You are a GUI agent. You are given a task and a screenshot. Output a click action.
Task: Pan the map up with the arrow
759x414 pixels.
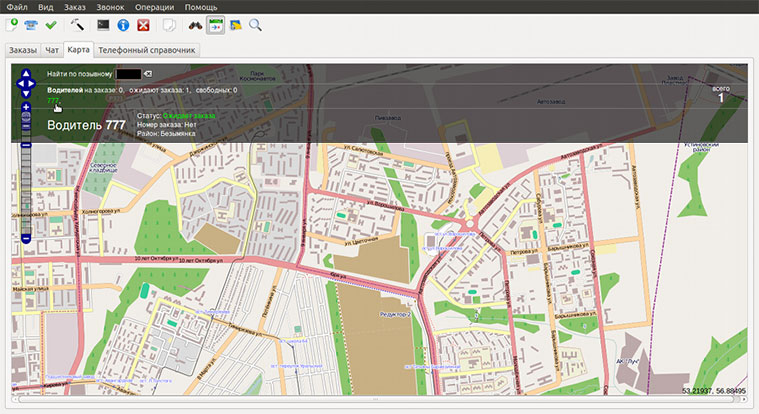coord(26,74)
